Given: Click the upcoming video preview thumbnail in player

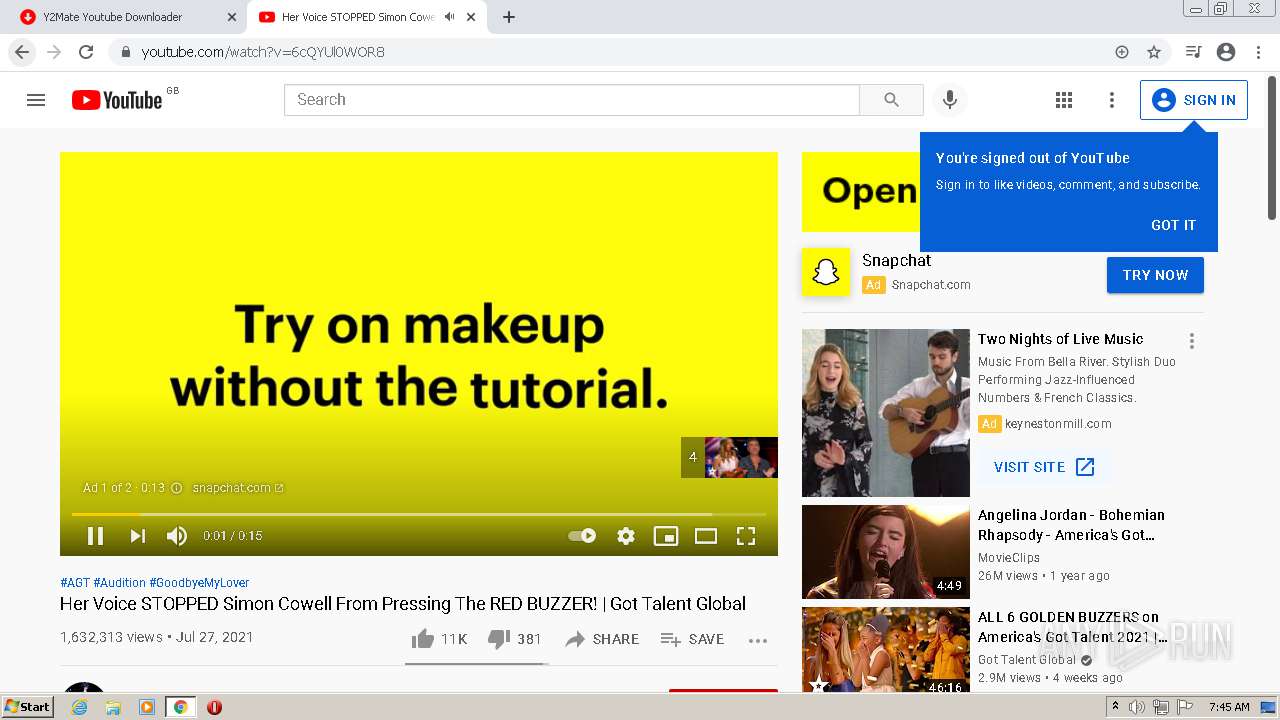Looking at the screenshot, I should pos(741,457).
